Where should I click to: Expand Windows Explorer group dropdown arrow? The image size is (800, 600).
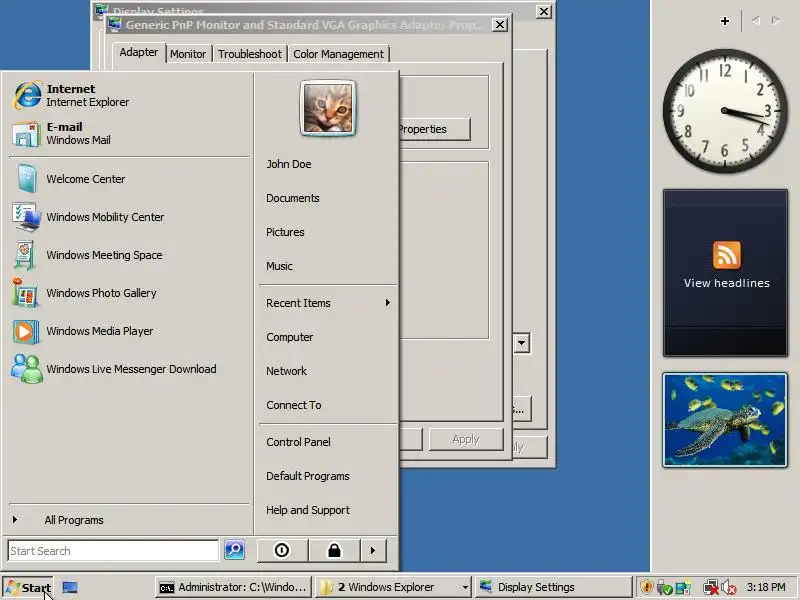tap(465, 588)
